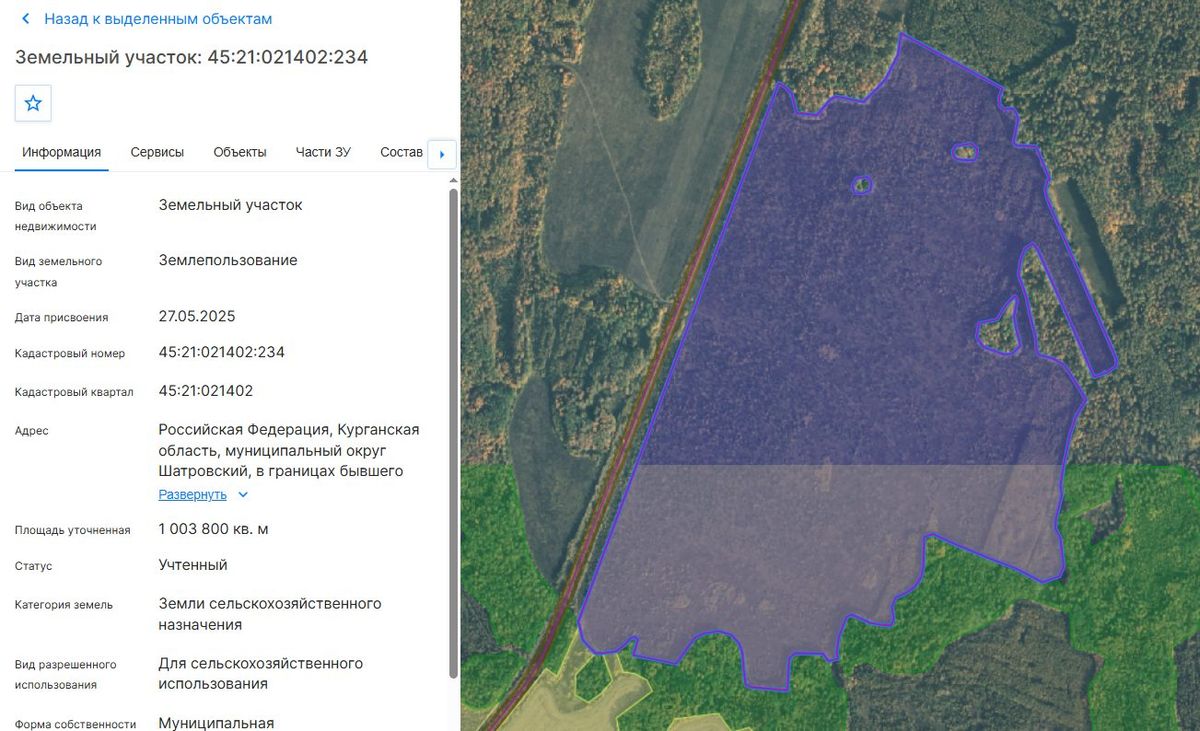Screen dimensions: 1200x731
Task: Click the Дата присвоения label
Action: [x=61, y=317]
